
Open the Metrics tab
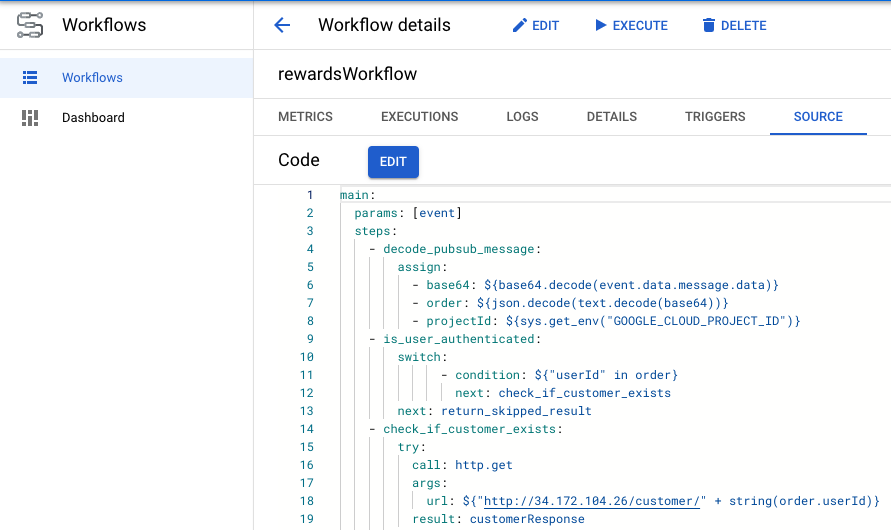click(x=305, y=116)
